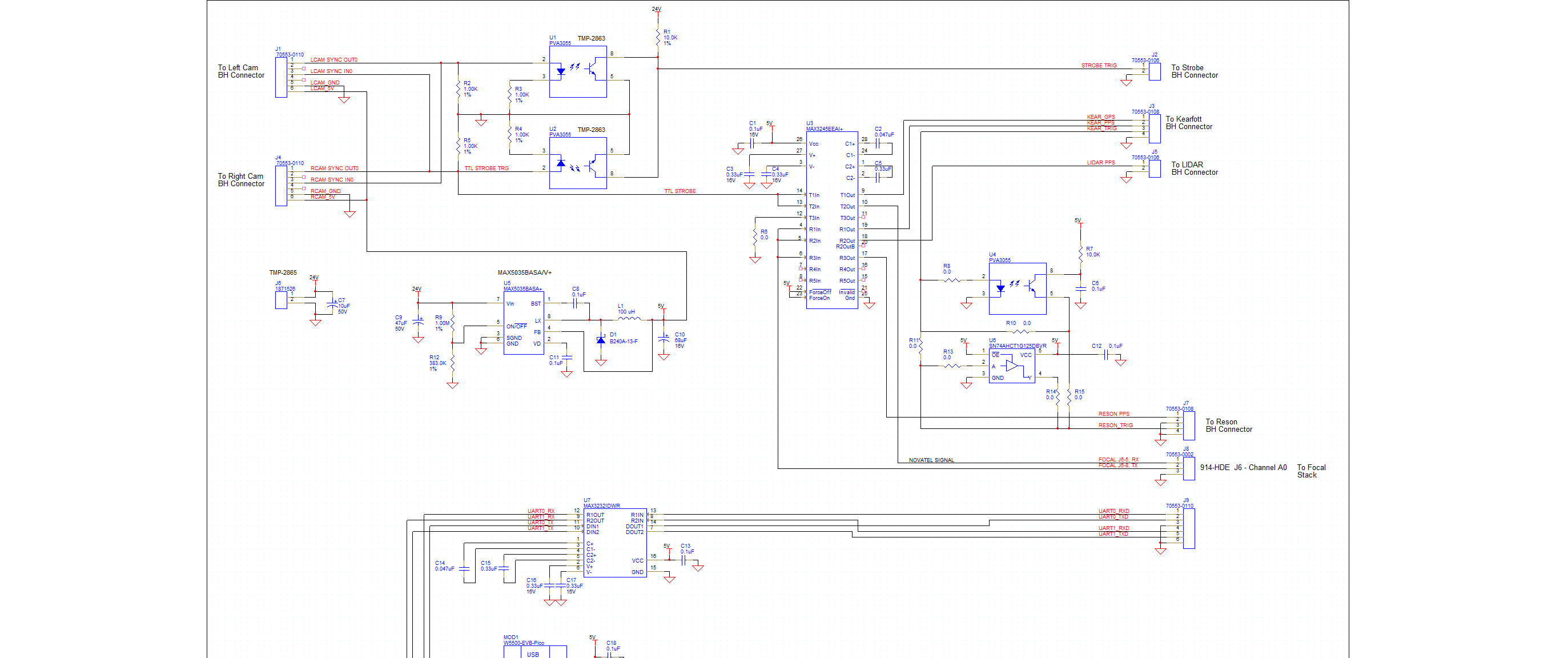The image size is (1568, 658).
Task: Click the 'To Reson BH Connector' text
Action: pyautogui.click(x=1228, y=426)
